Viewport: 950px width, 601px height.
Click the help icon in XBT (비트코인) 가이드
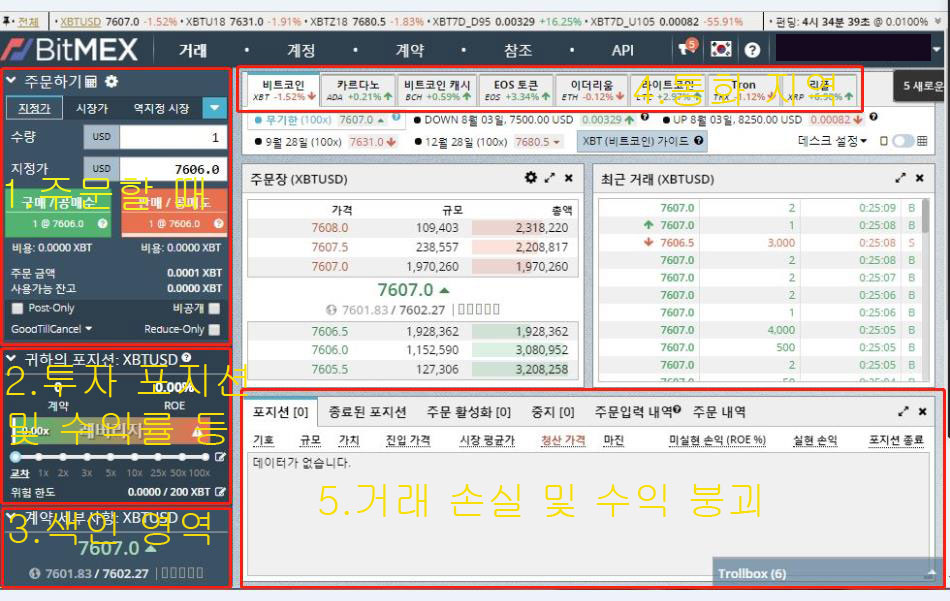699,141
